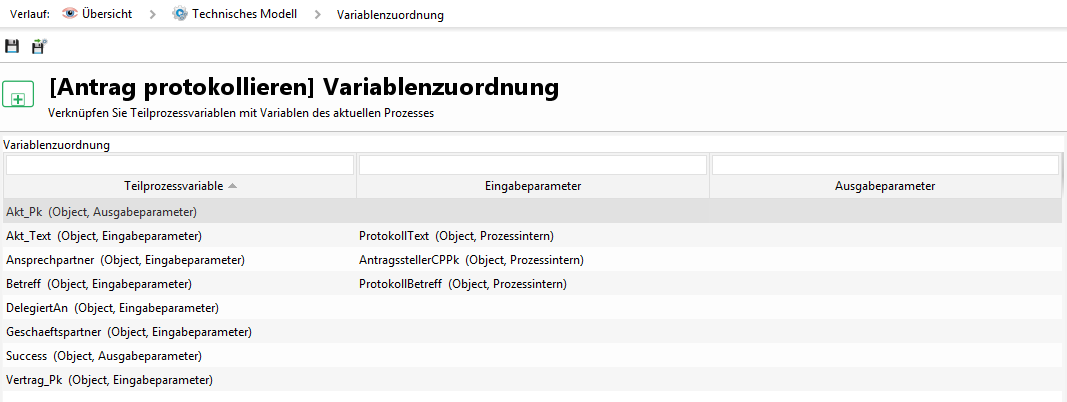Open ProtokollText input parameter cell
Viewport: 1067px width, 402px height.
pos(456,236)
